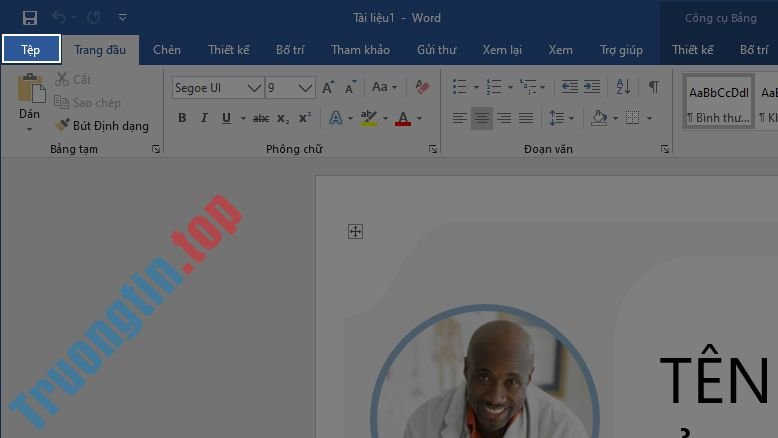Open the Đoạn văn dialog launcher
This screenshot has width=778, height=438.
coord(665,149)
